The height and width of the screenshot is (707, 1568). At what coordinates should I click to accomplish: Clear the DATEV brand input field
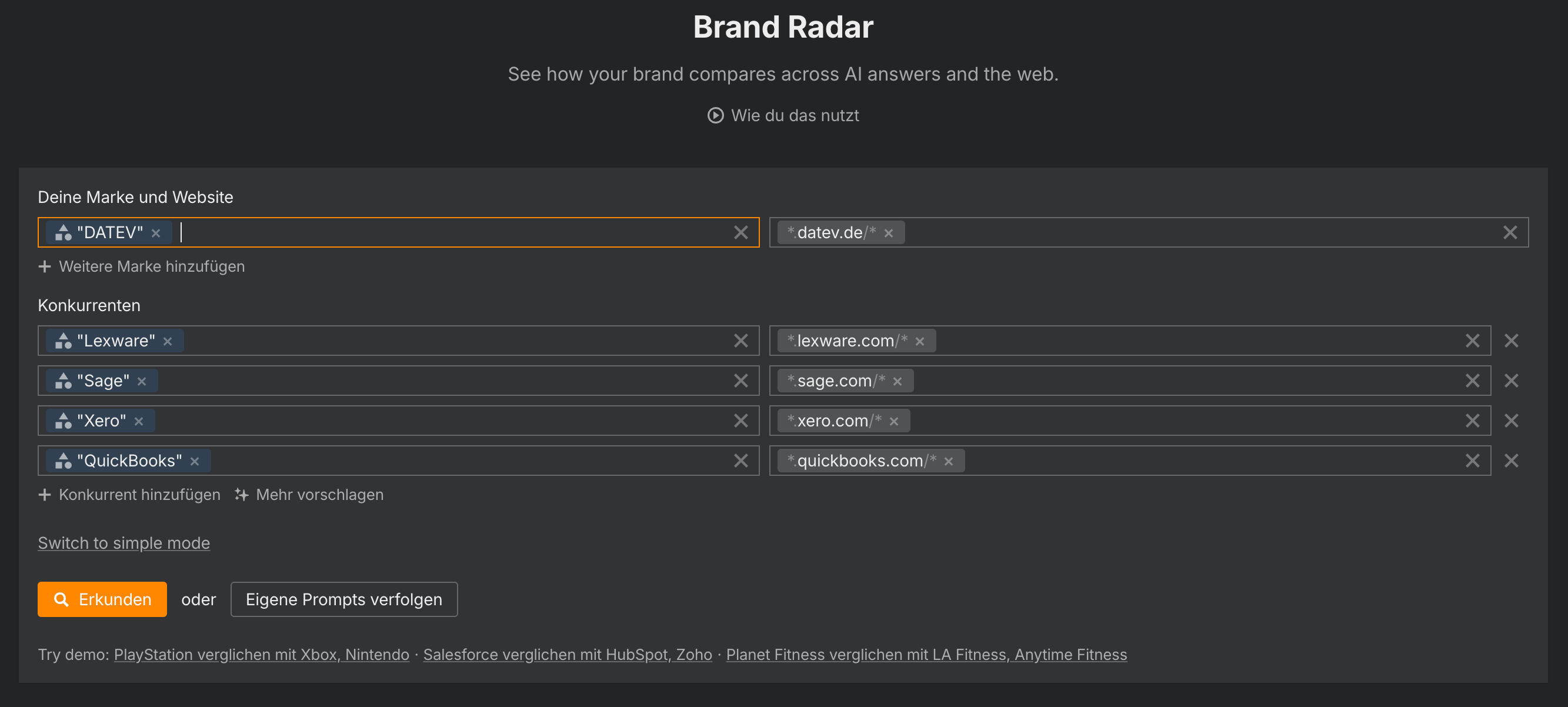[740, 232]
